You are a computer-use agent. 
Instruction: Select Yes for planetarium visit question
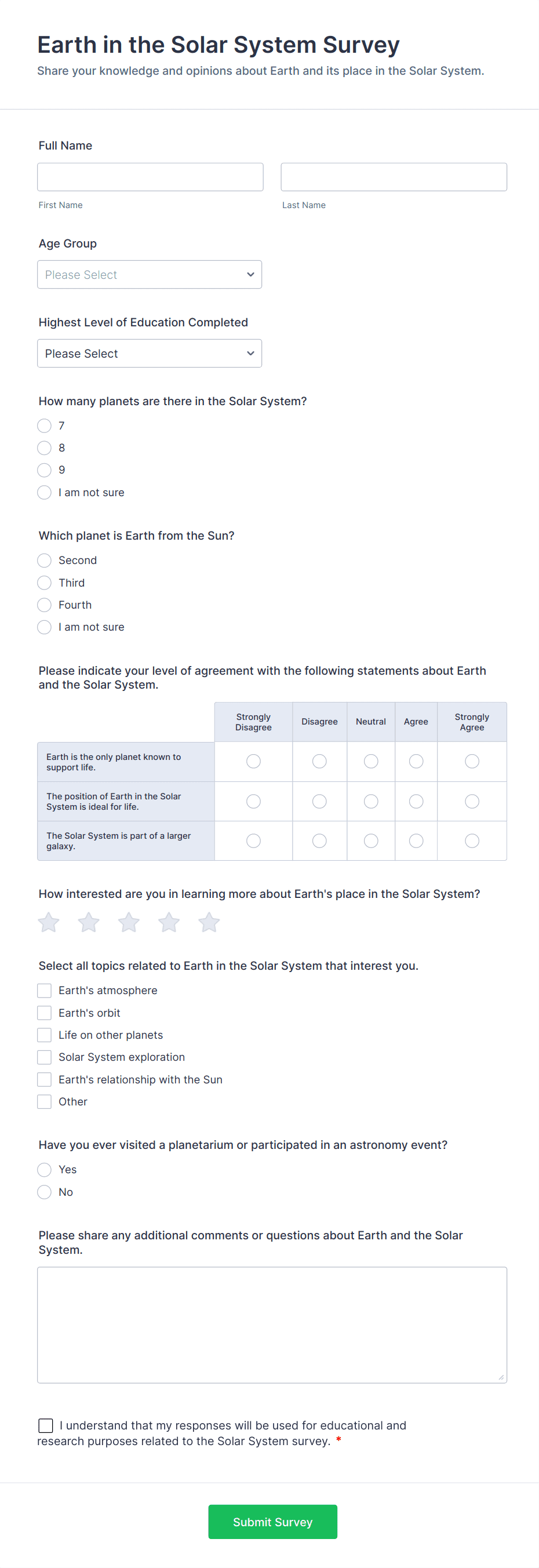[44, 1169]
